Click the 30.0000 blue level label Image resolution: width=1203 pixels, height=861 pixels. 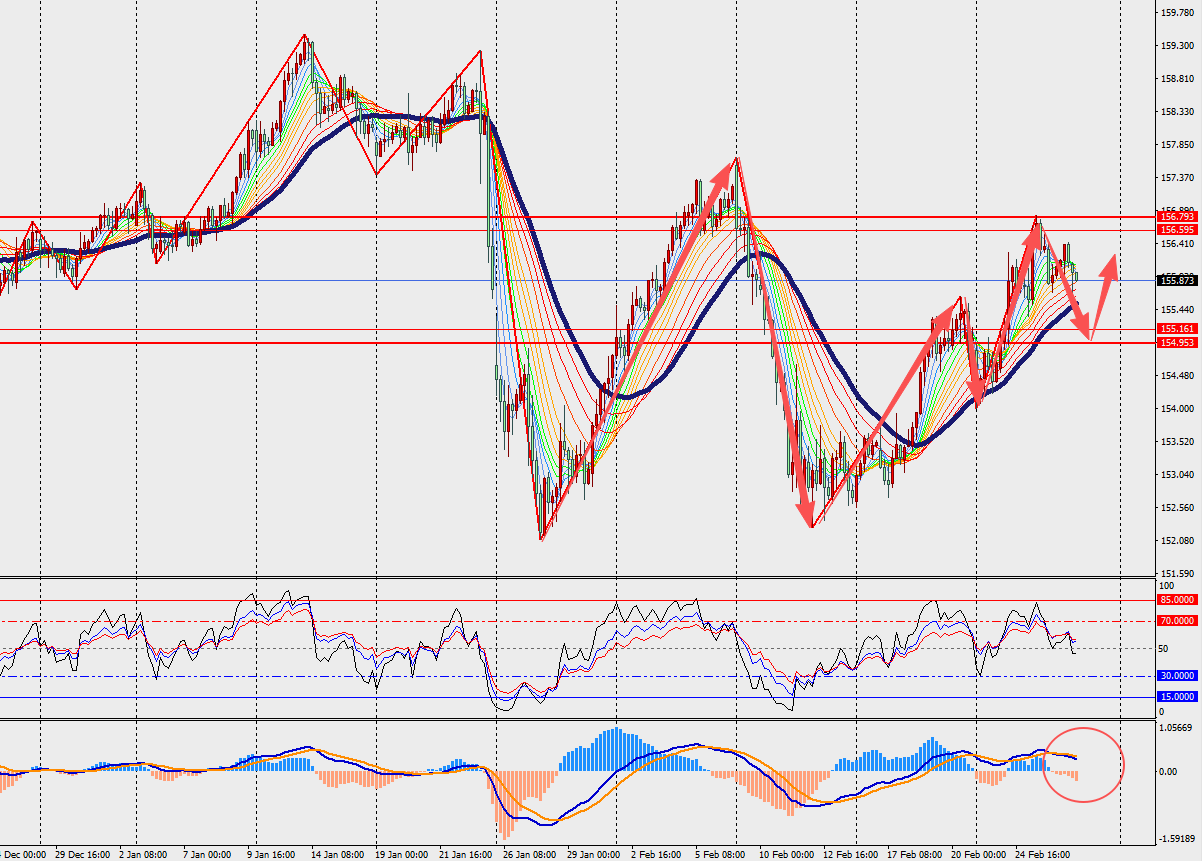pos(1177,676)
